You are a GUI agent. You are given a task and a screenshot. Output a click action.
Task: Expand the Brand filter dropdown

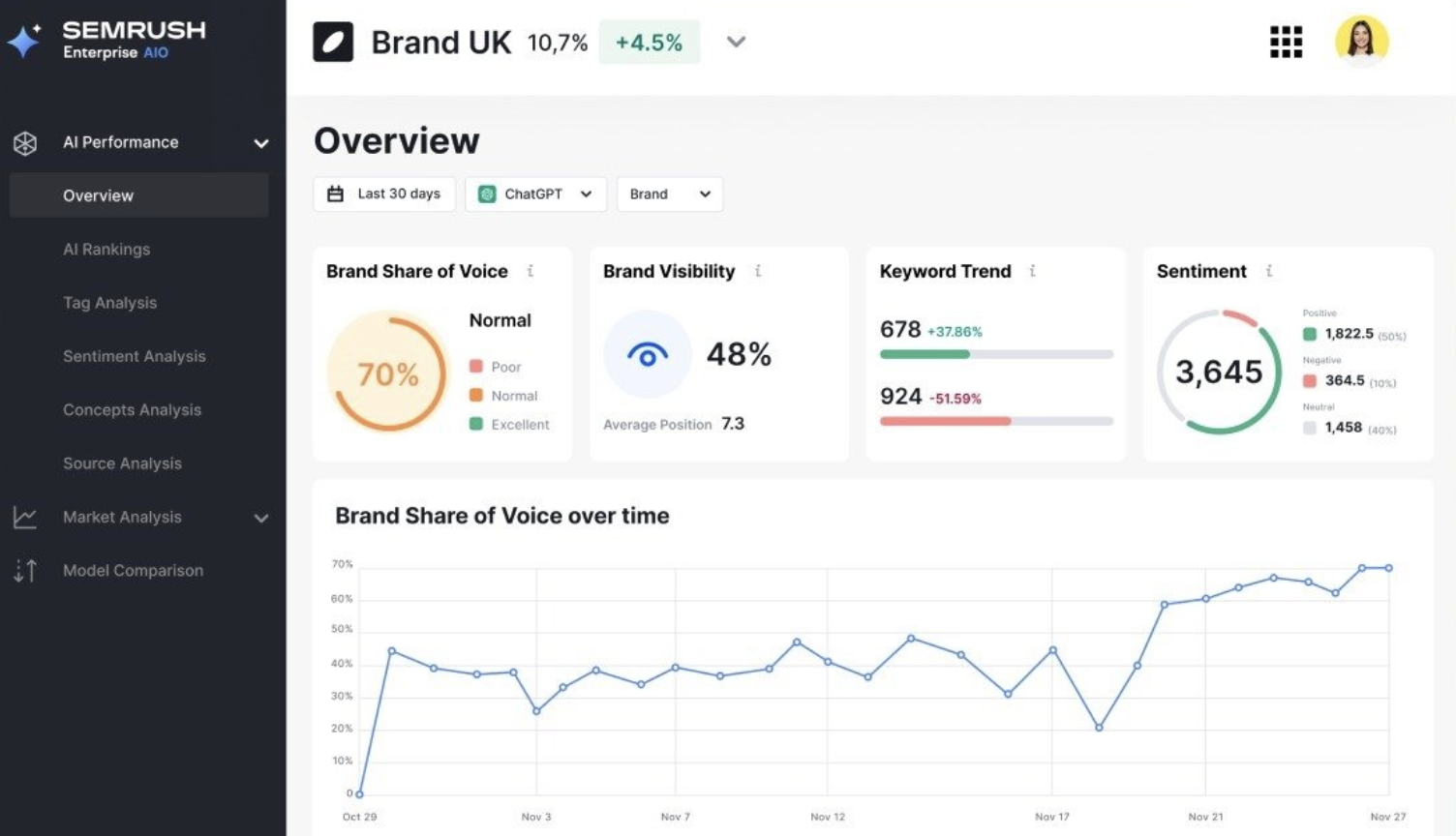coord(669,194)
